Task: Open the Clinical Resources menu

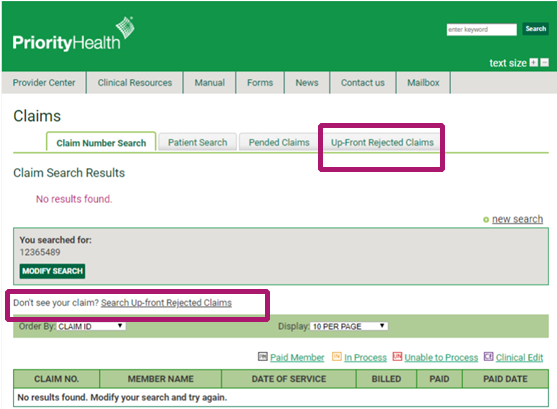Action: click(x=135, y=83)
